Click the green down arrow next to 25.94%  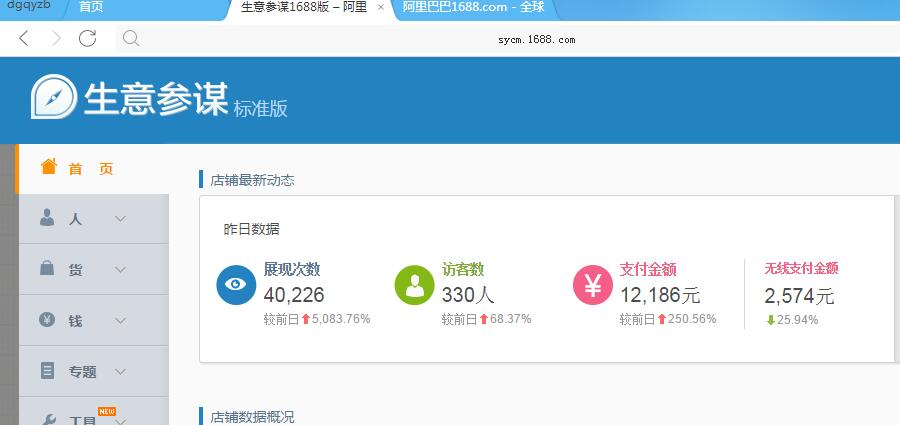click(770, 320)
